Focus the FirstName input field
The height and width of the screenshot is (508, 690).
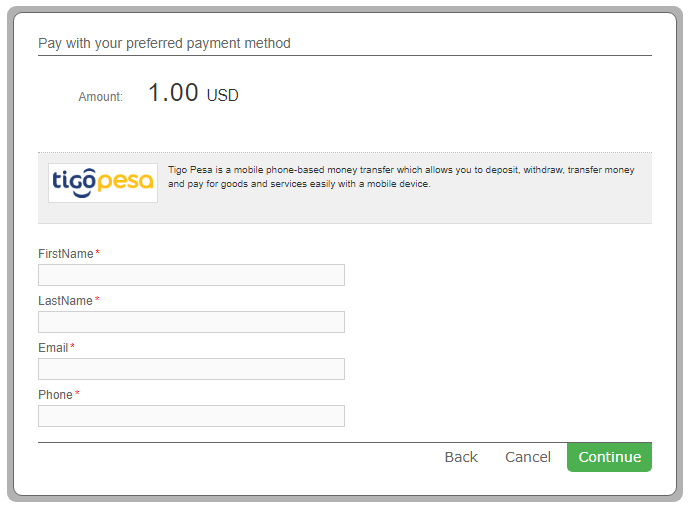pyautogui.click(x=191, y=275)
